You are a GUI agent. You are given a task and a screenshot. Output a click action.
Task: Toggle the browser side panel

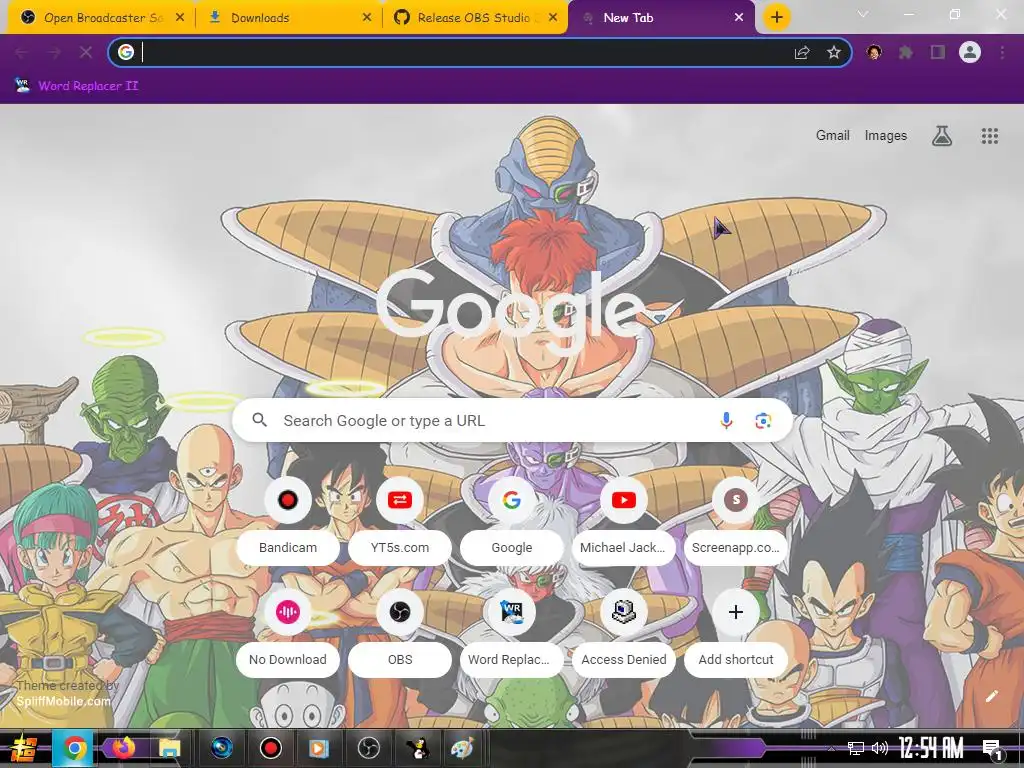[938, 52]
